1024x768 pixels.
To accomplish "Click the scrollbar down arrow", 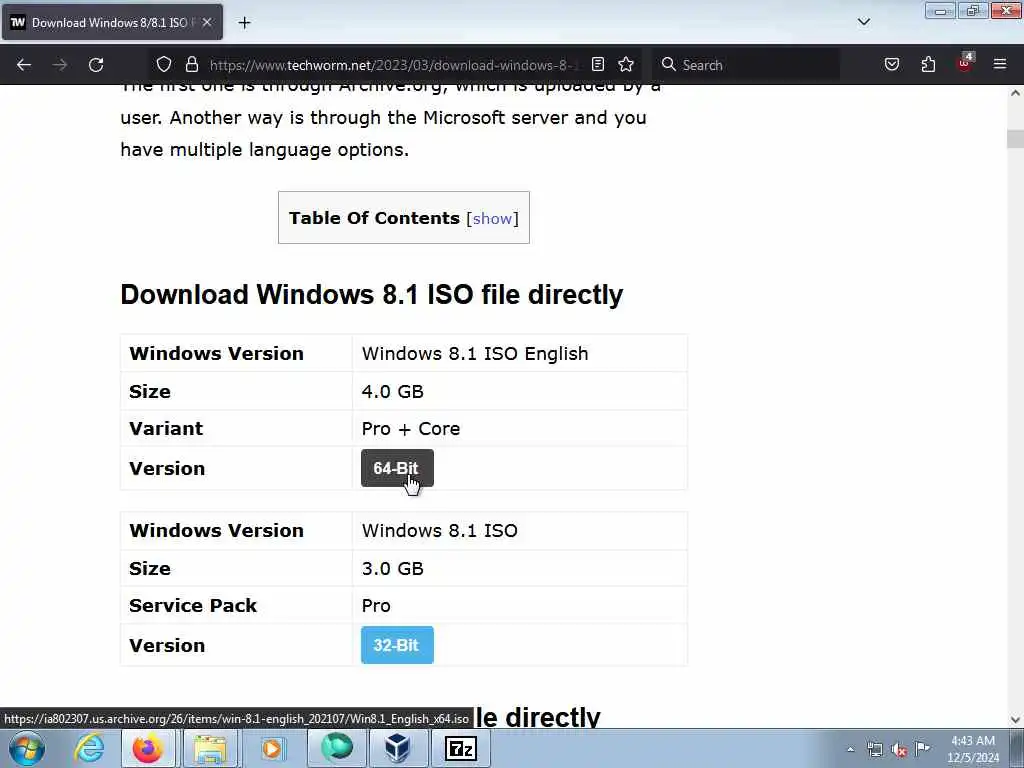I will point(1015,720).
